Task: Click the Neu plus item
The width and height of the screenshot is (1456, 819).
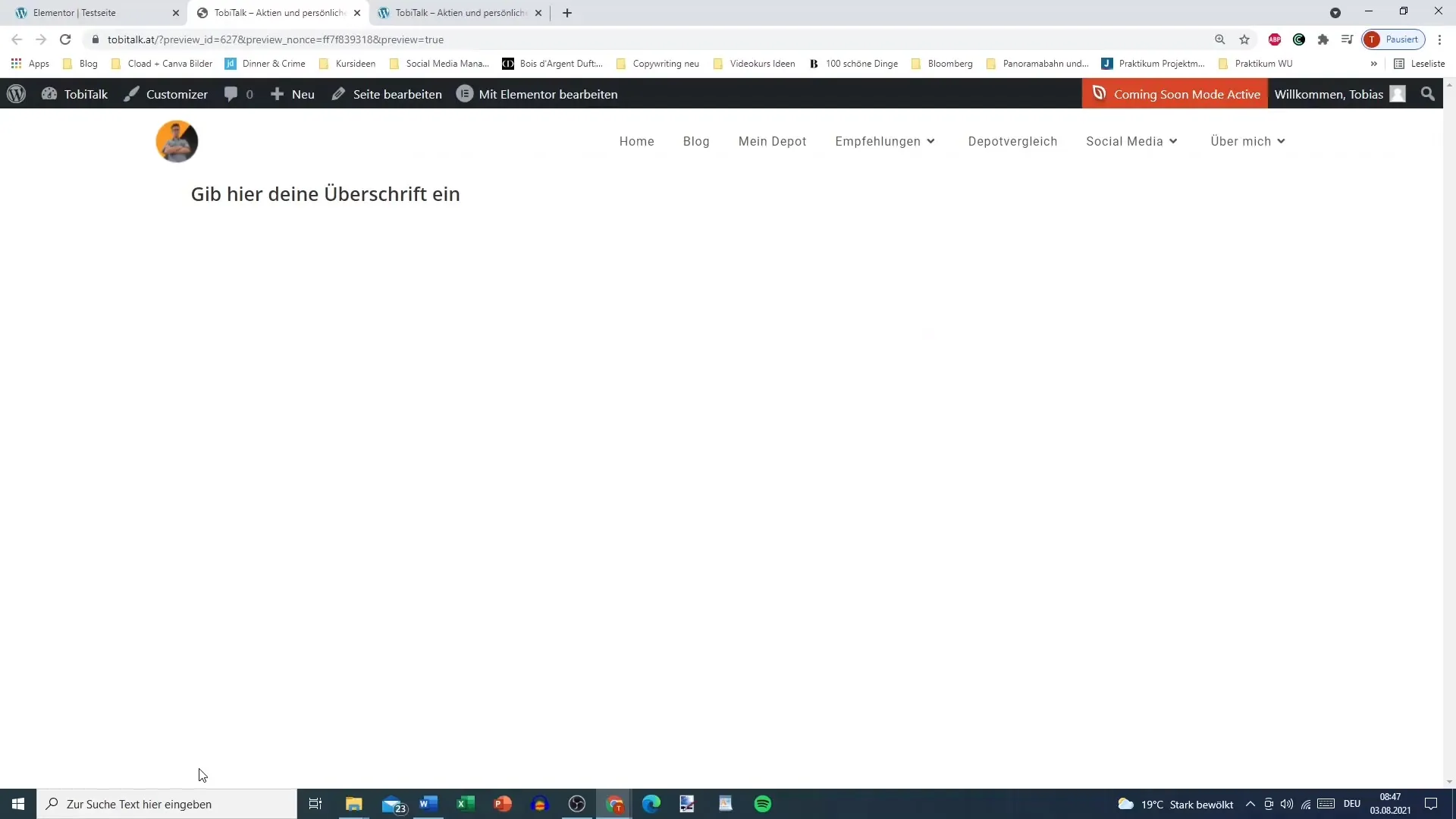Action: [x=292, y=94]
